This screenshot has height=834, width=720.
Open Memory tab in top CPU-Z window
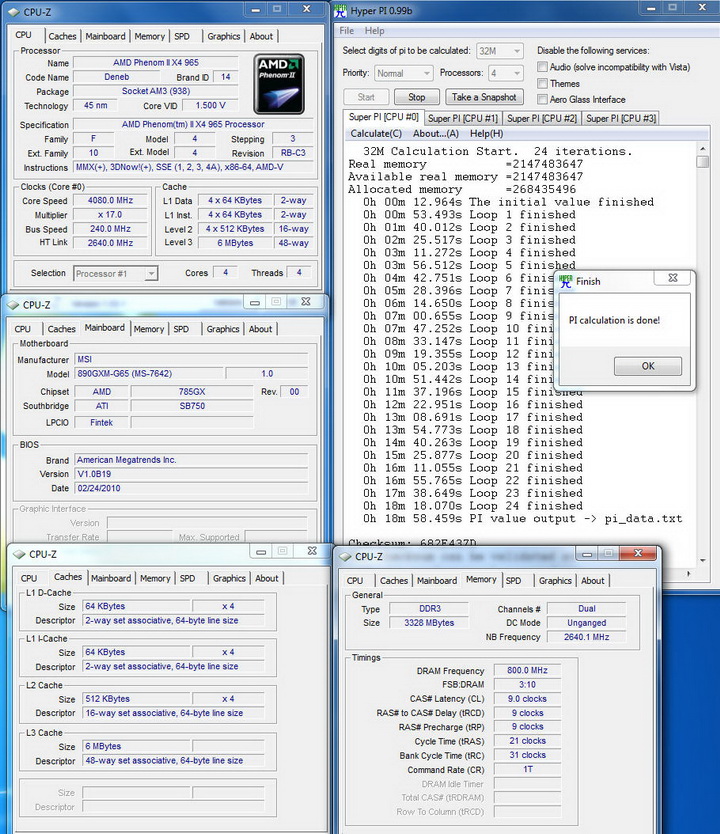149,36
